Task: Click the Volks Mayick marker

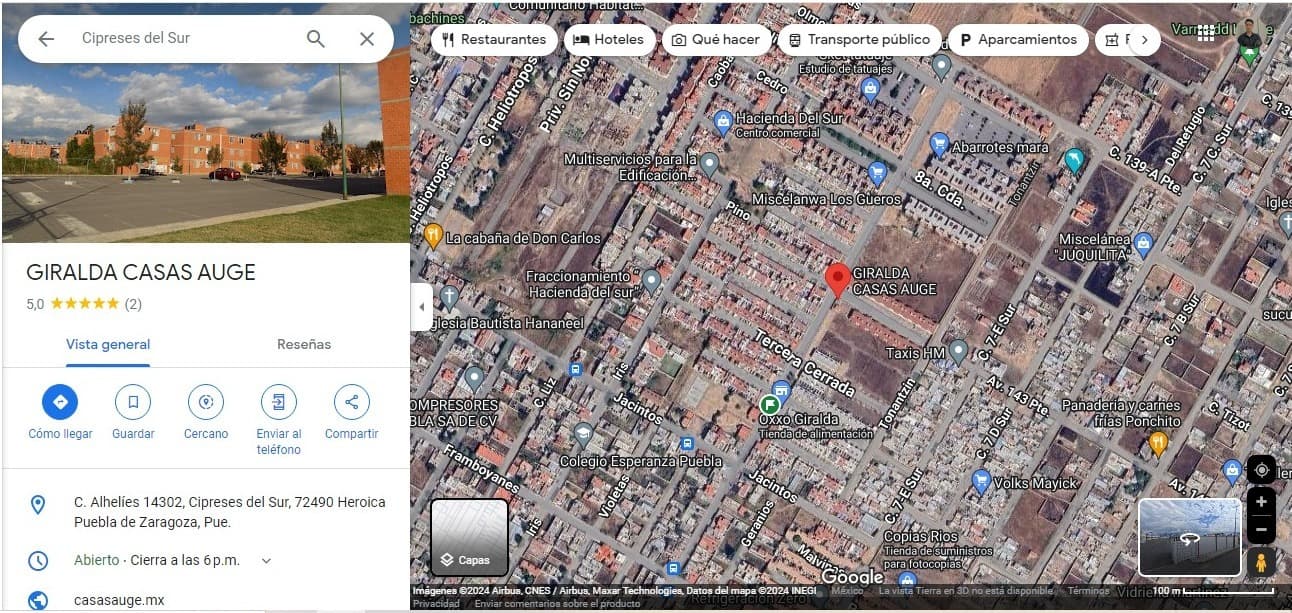Action: 981,482
